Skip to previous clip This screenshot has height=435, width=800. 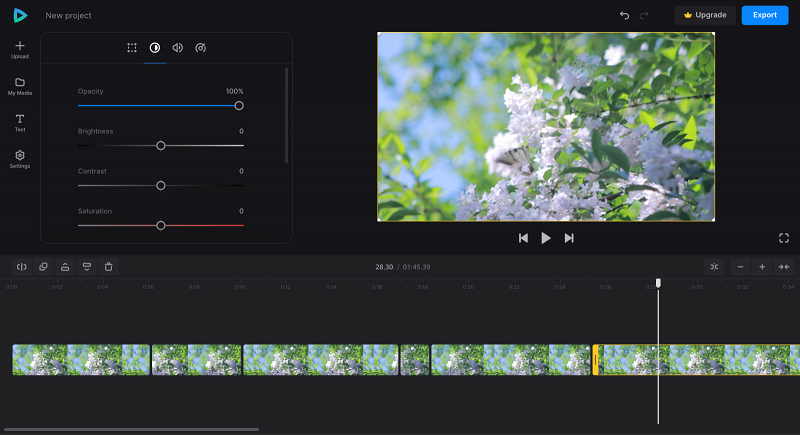(x=523, y=238)
